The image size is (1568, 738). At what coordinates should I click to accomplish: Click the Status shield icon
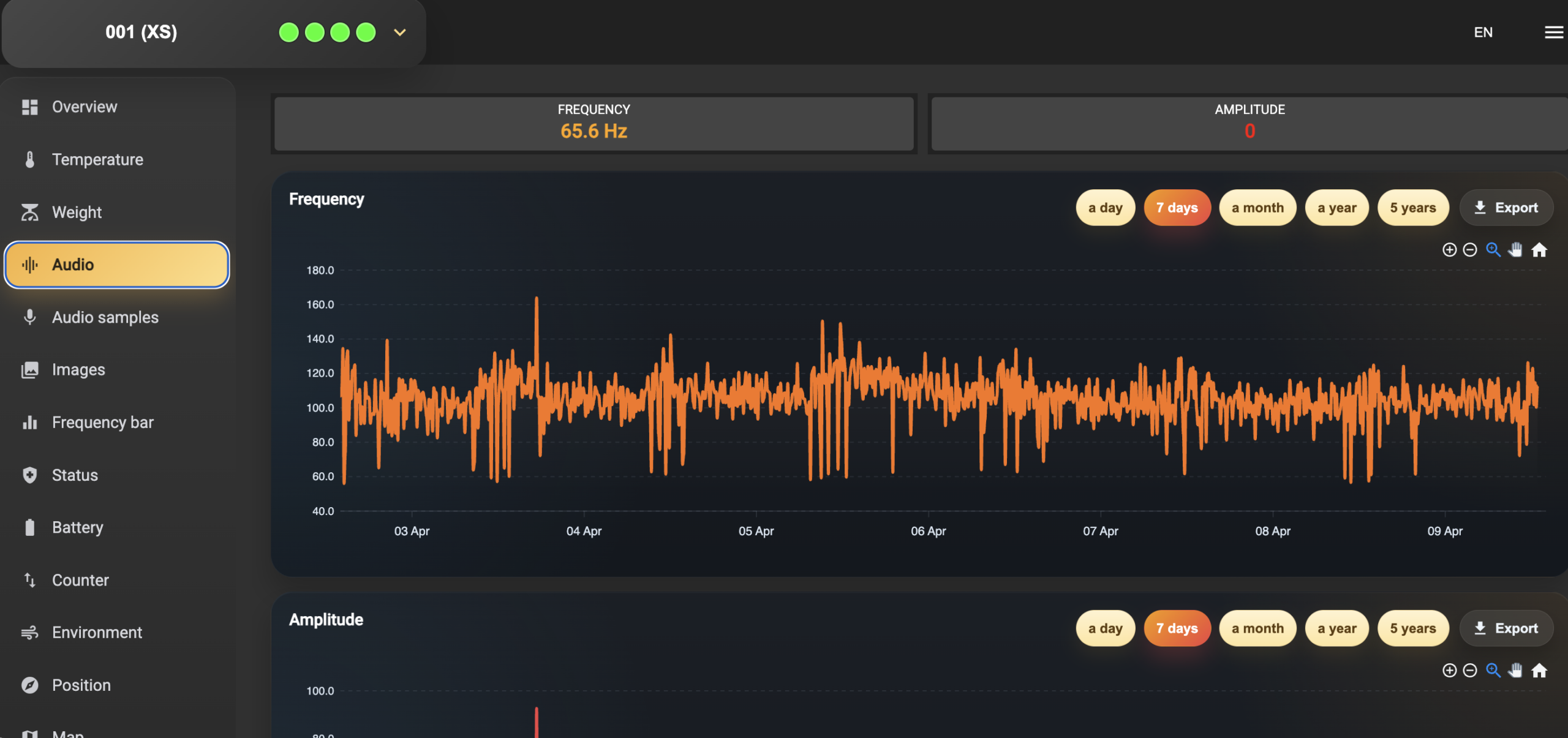pos(29,475)
